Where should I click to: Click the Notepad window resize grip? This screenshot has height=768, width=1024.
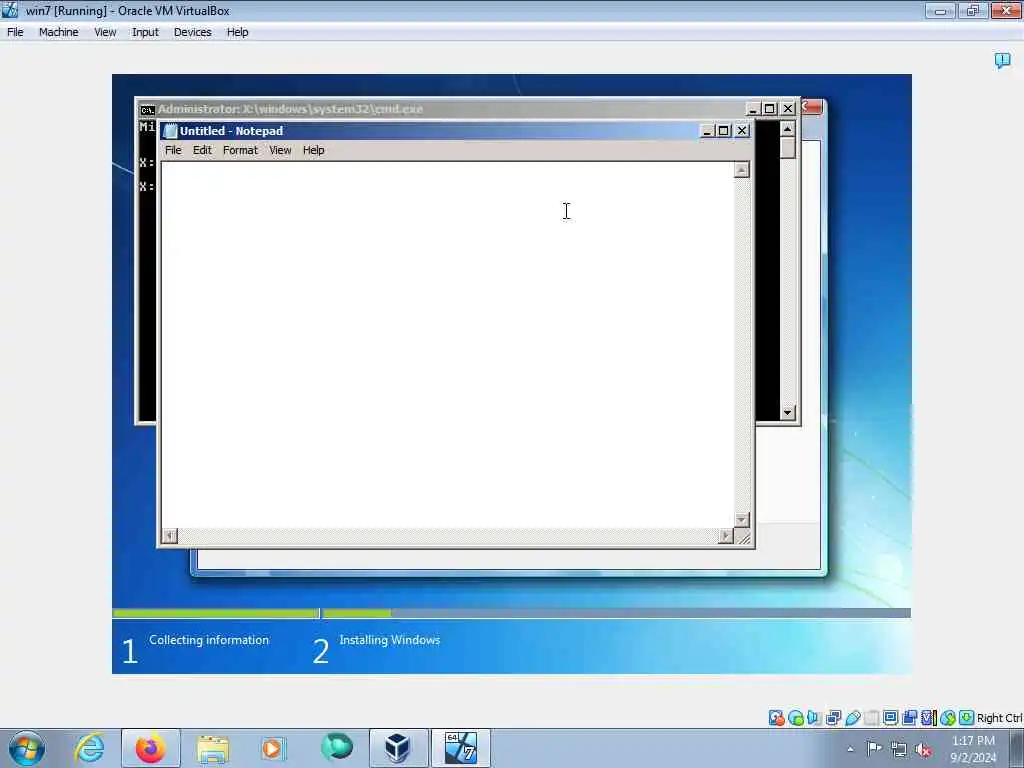point(743,537)
